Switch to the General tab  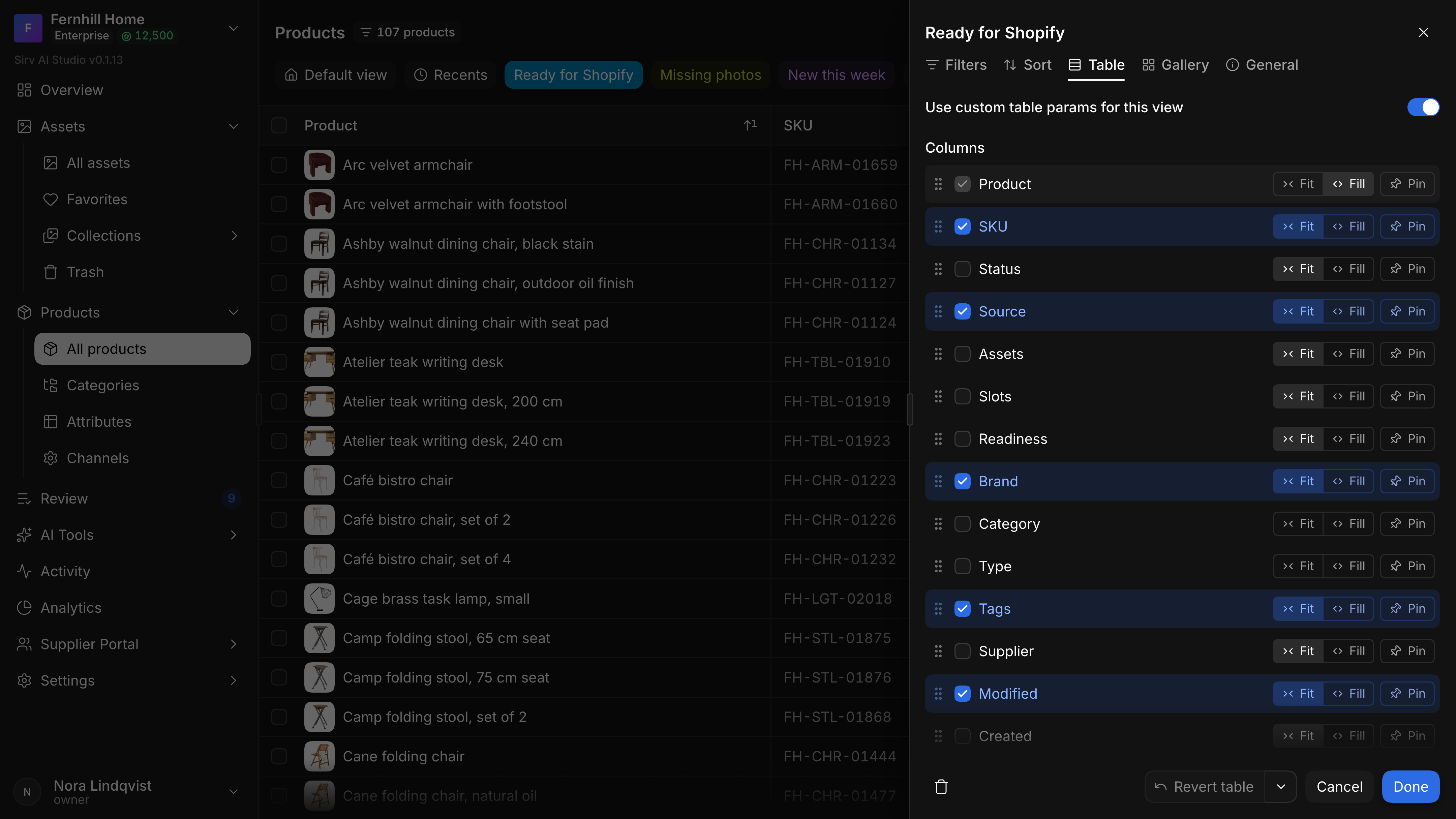tap(1262, 65)
